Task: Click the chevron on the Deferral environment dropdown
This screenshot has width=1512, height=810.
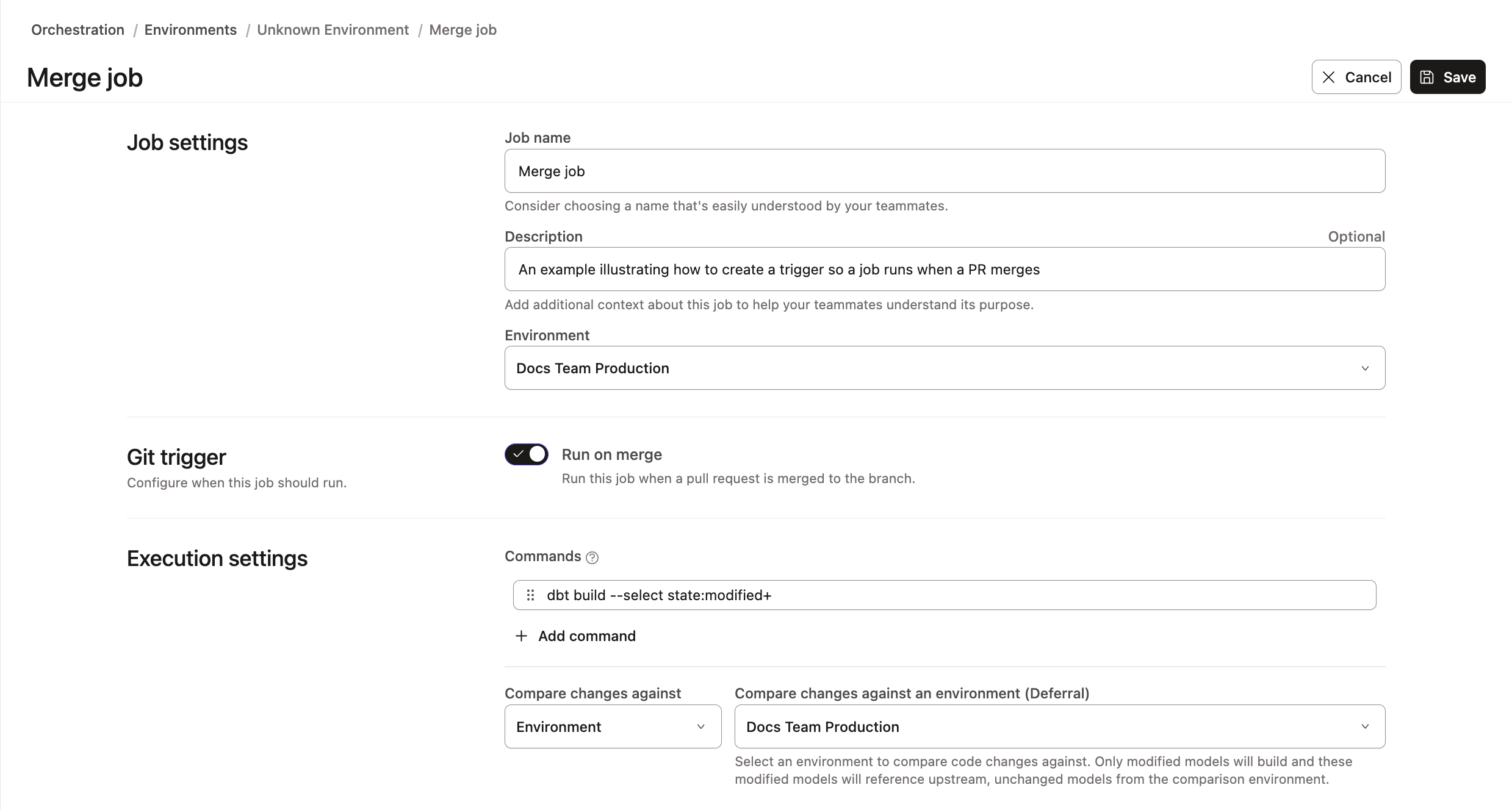Action: (x=1366, y=726)
